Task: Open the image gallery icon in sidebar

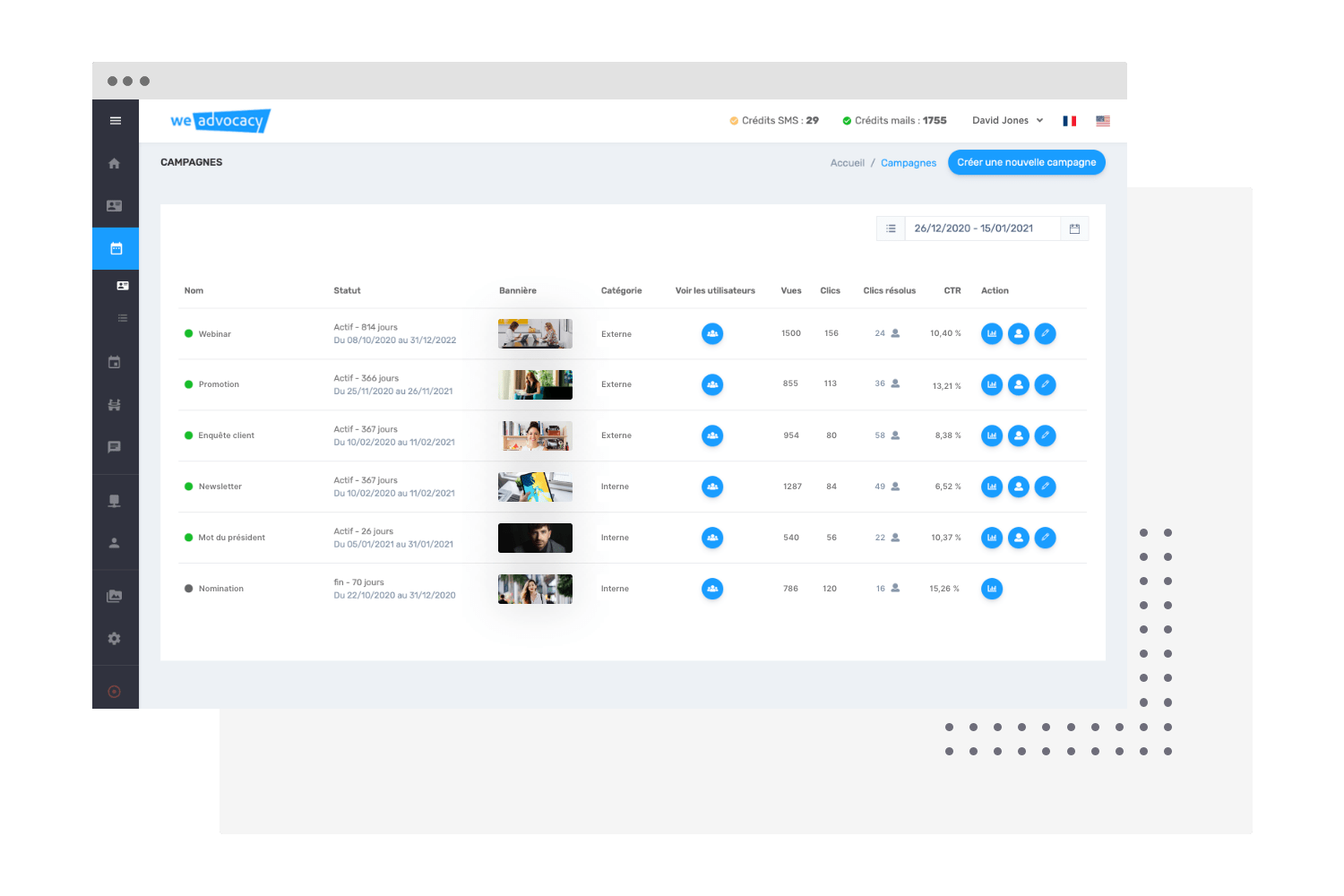Action: coord(115,597)
